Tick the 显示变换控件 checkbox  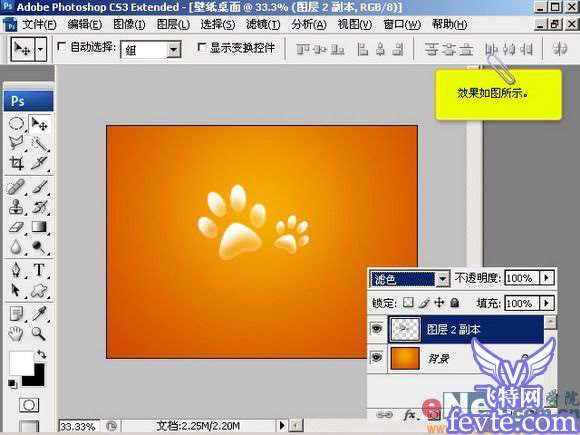(202, 47)
